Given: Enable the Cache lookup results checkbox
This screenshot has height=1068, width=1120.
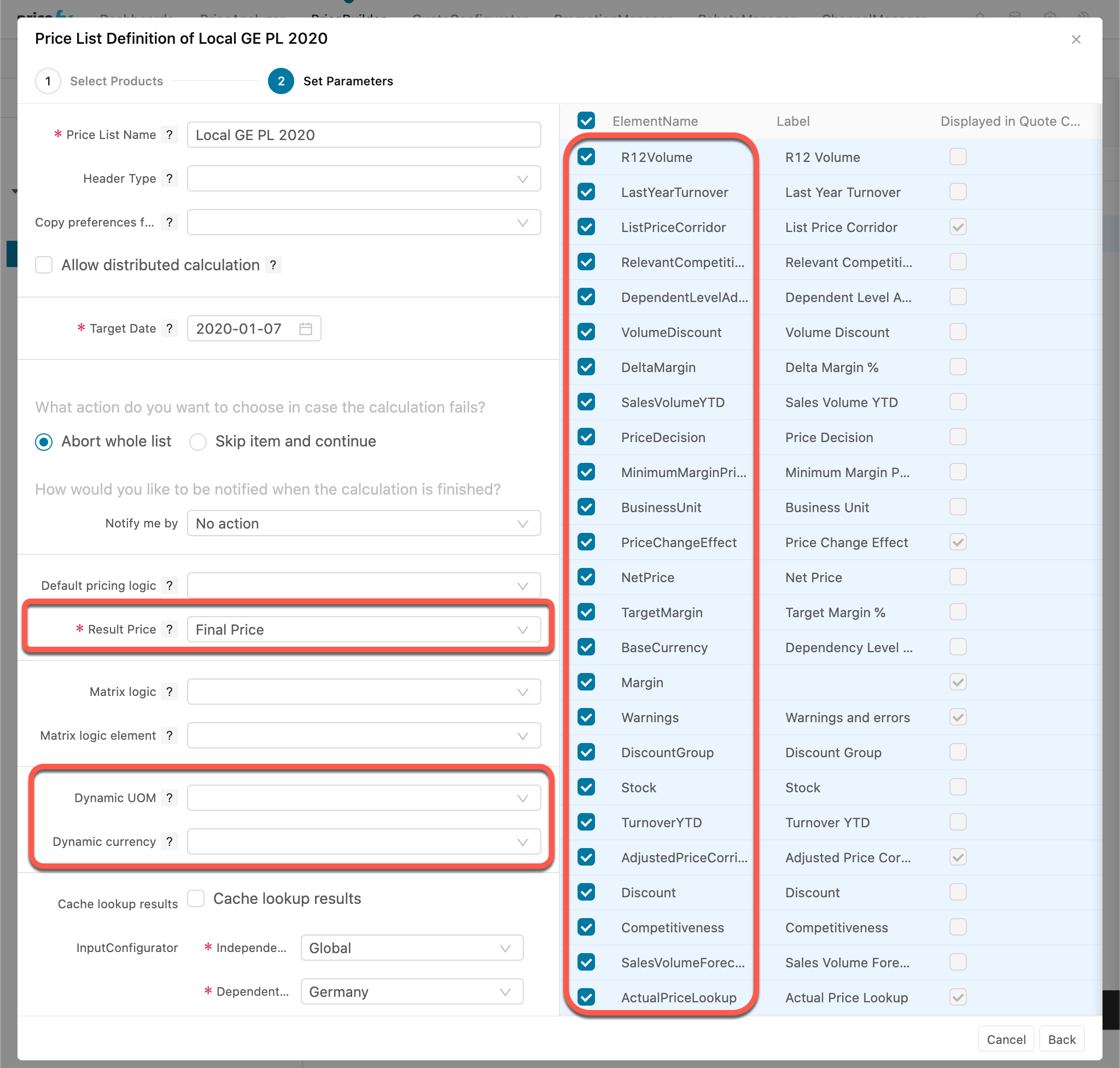Looking at the screenshot, I should pyautogui.click(x=196, y=898).
